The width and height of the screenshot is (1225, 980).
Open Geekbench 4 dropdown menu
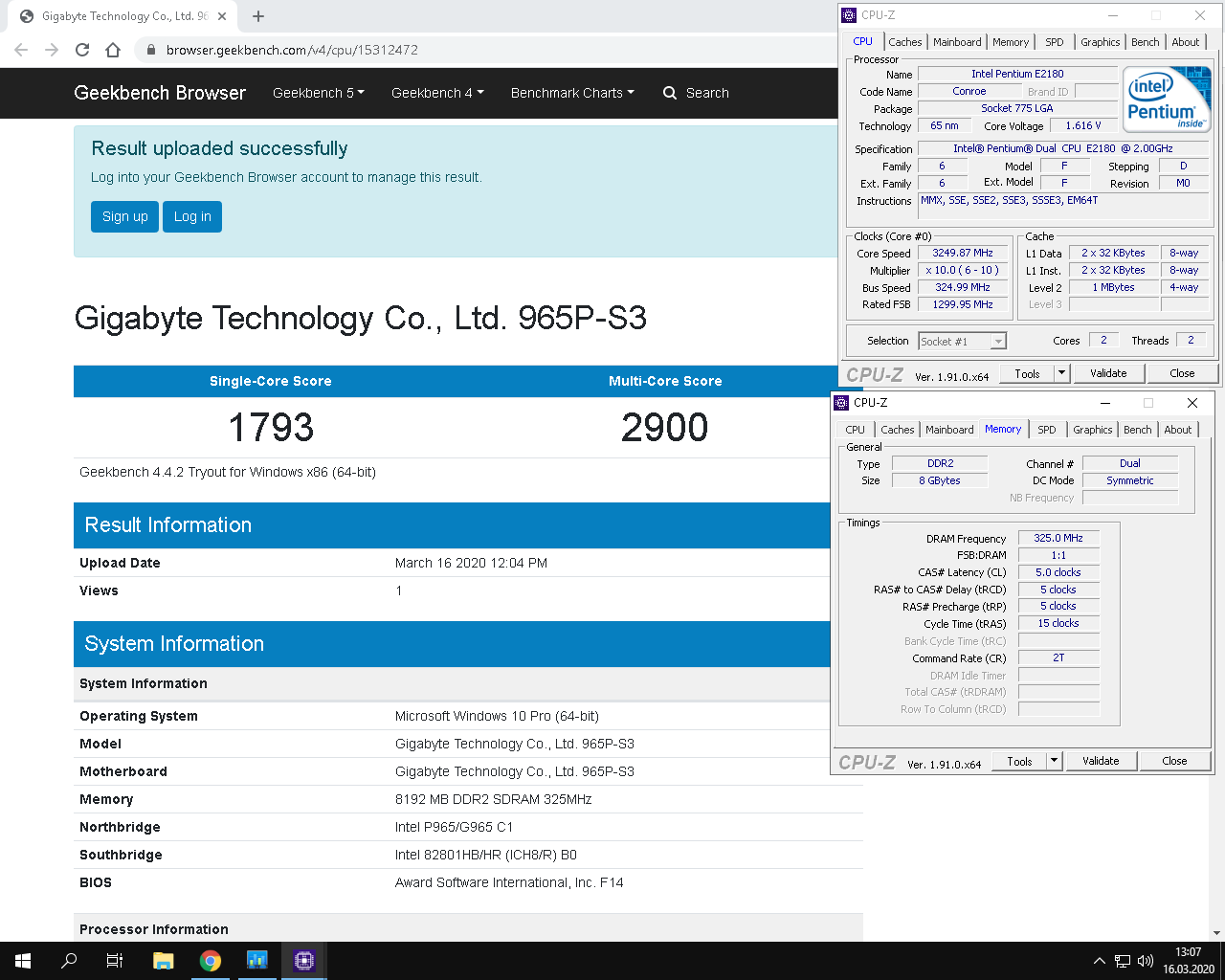tap(437, 93)
